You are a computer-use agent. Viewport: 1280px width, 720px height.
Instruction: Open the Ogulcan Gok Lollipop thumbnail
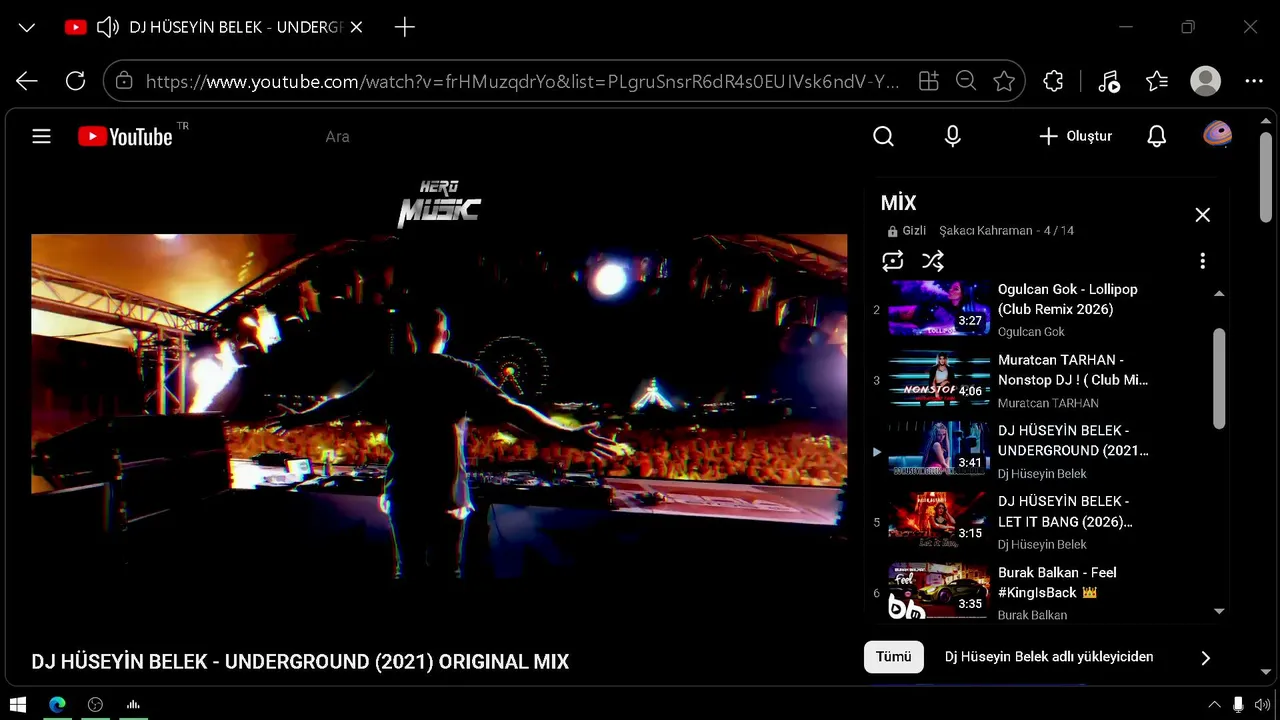pyautogui.click(x=939, y=309)
